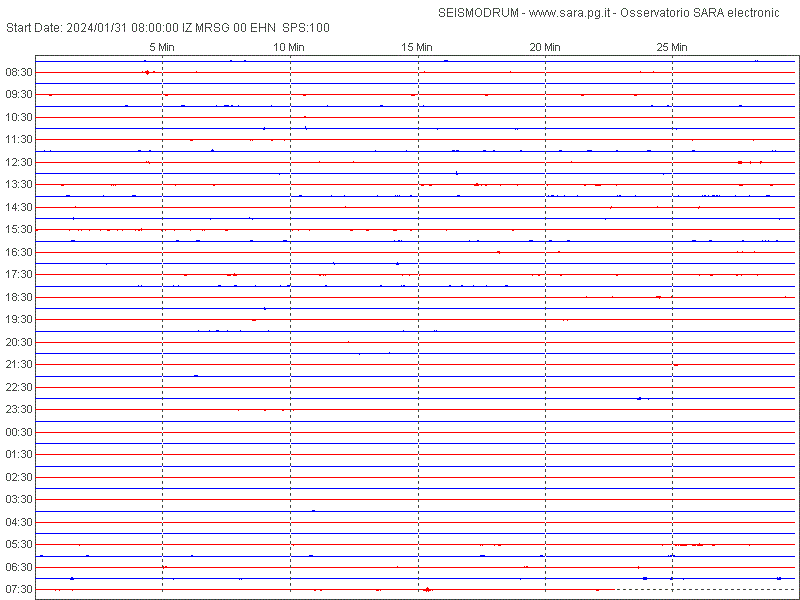Viewport: 800px width, 600px height.
Task: Select the 20:30 time row label
Action: coord(19,342)
